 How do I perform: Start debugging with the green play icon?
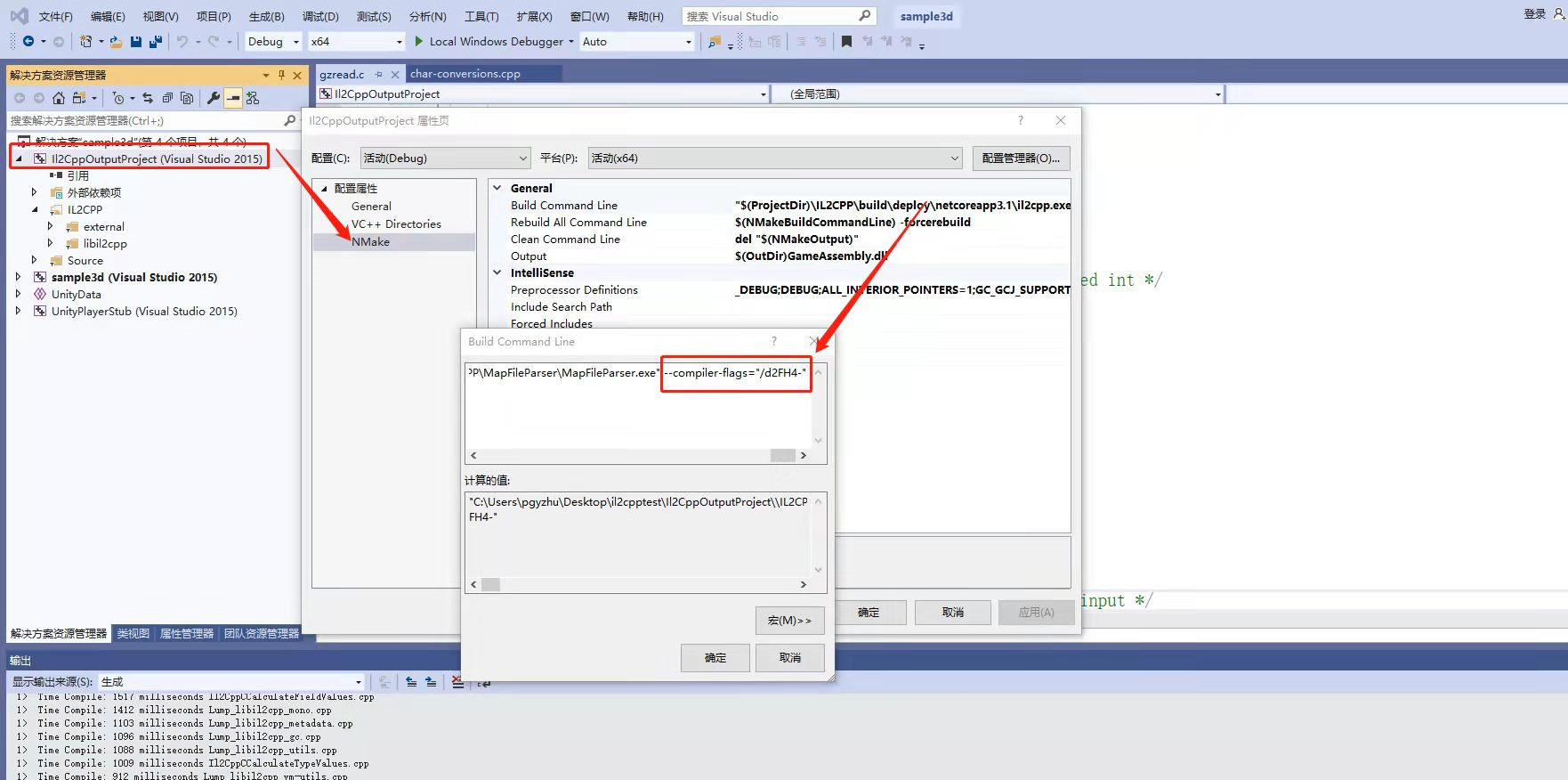[x=419, y=42]
